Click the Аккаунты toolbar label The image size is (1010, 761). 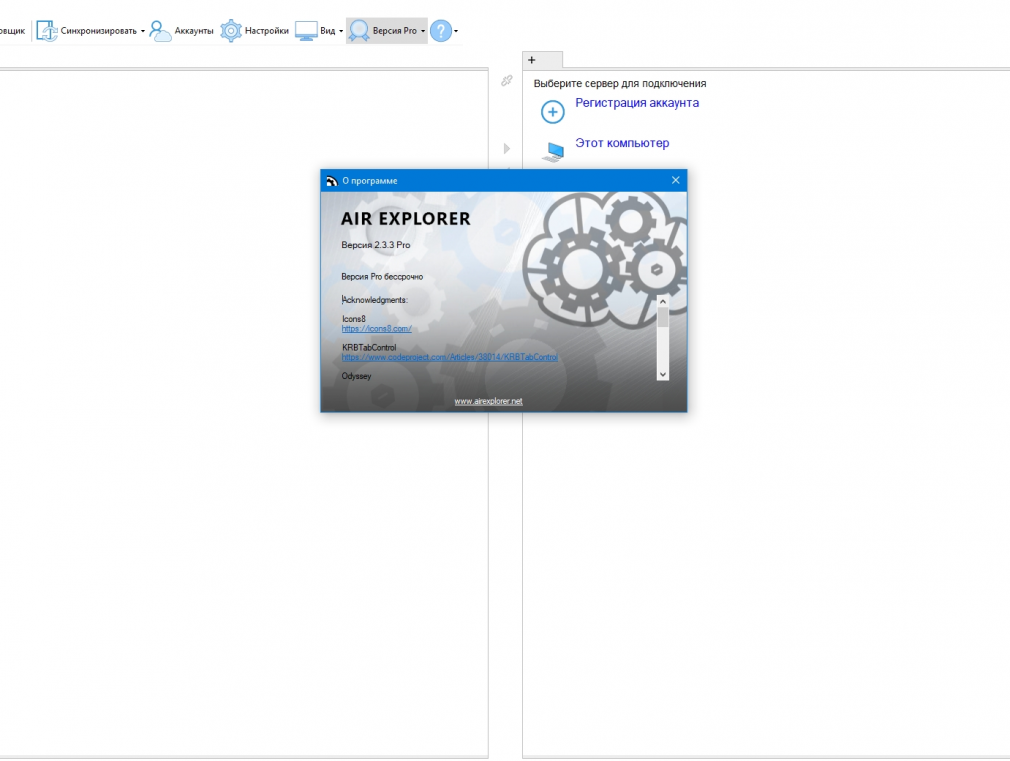point(194,31)
